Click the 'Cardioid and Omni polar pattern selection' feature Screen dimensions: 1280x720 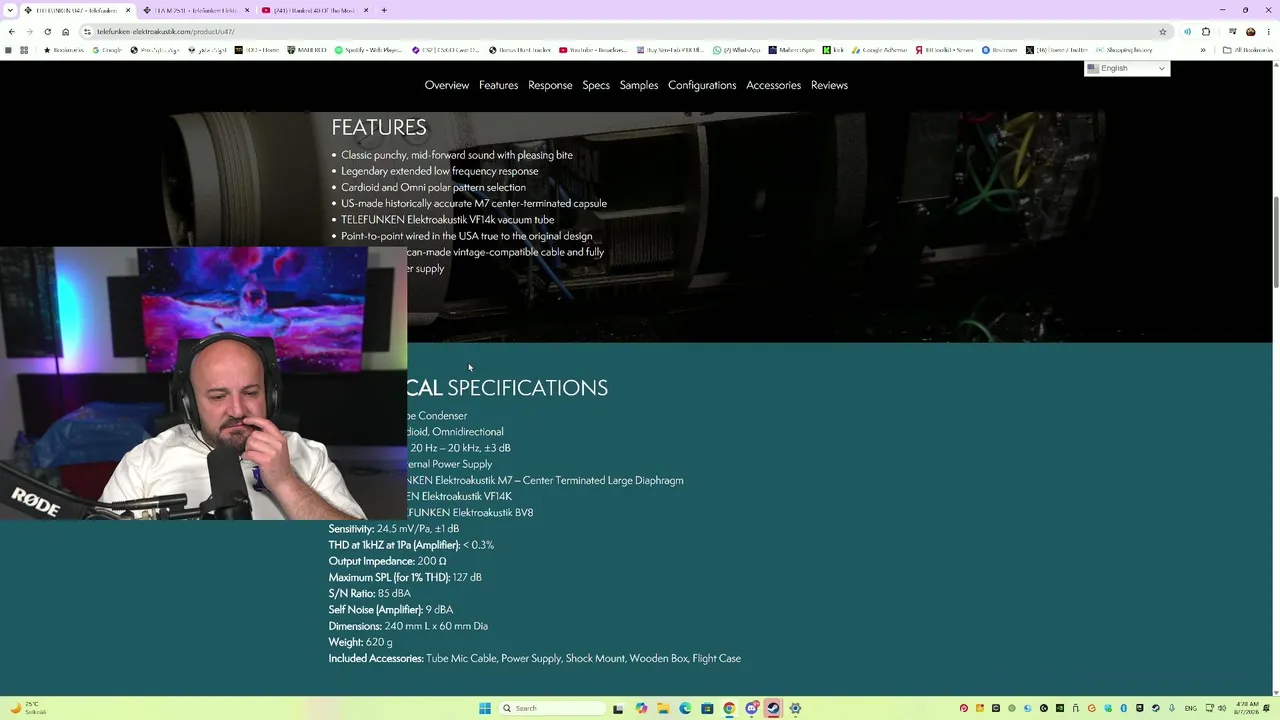tap(433, 187)
